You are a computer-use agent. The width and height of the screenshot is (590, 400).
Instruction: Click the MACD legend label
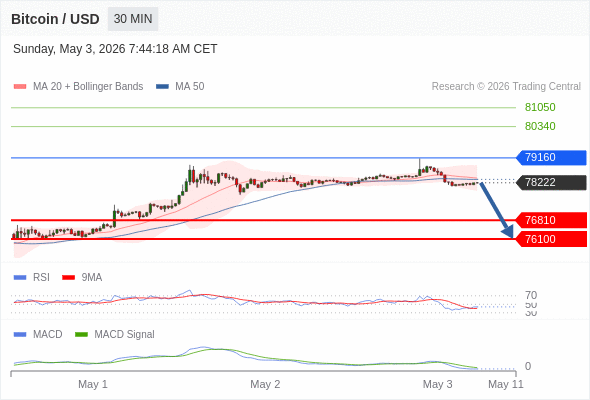48,335
